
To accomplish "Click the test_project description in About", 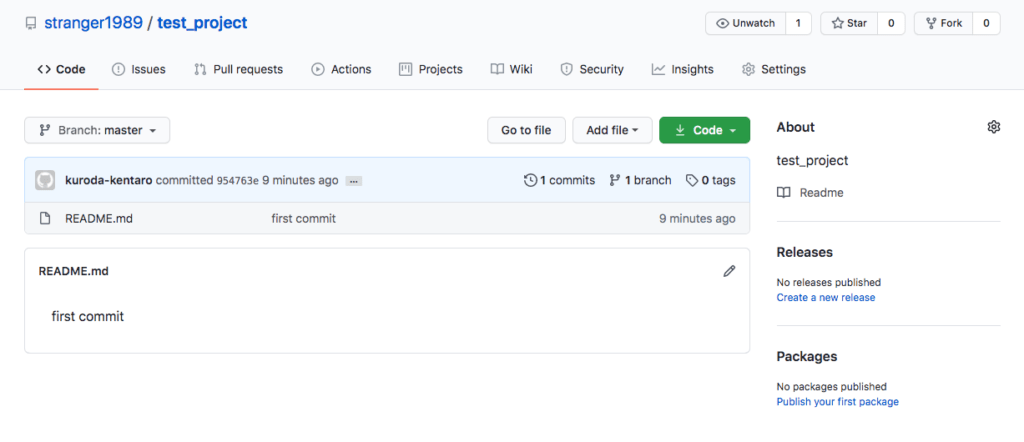I will tap(812, 160).
